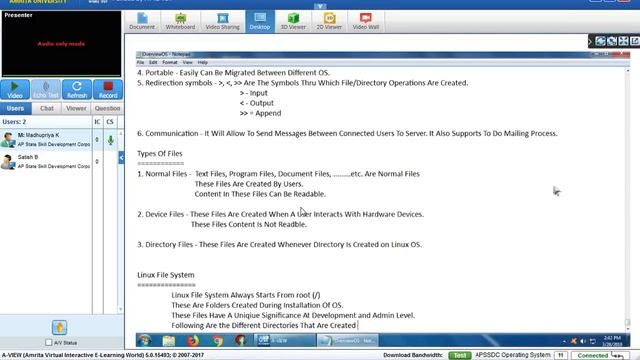Screen dimensions: 640x360
Task: Click the users list scrollbar
Action: tap(120, 222)
